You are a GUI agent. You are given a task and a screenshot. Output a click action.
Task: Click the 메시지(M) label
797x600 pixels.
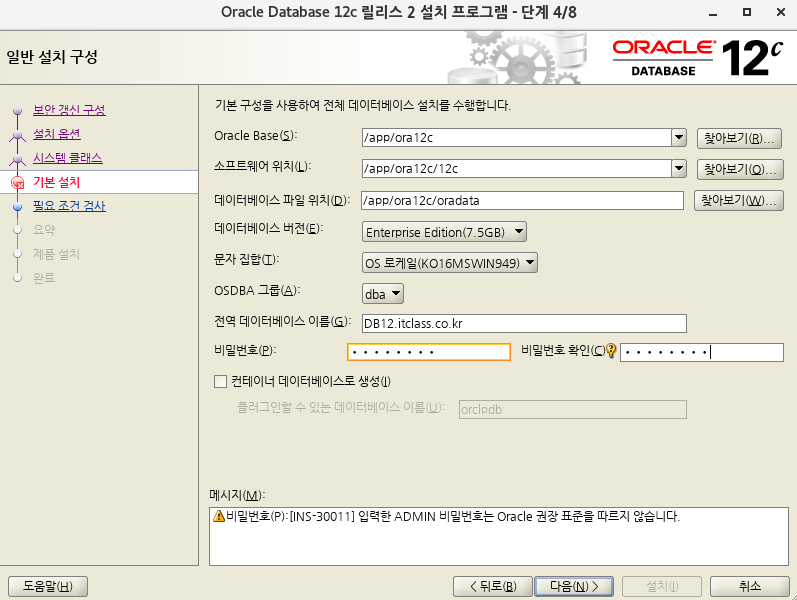tap(237, 495)
